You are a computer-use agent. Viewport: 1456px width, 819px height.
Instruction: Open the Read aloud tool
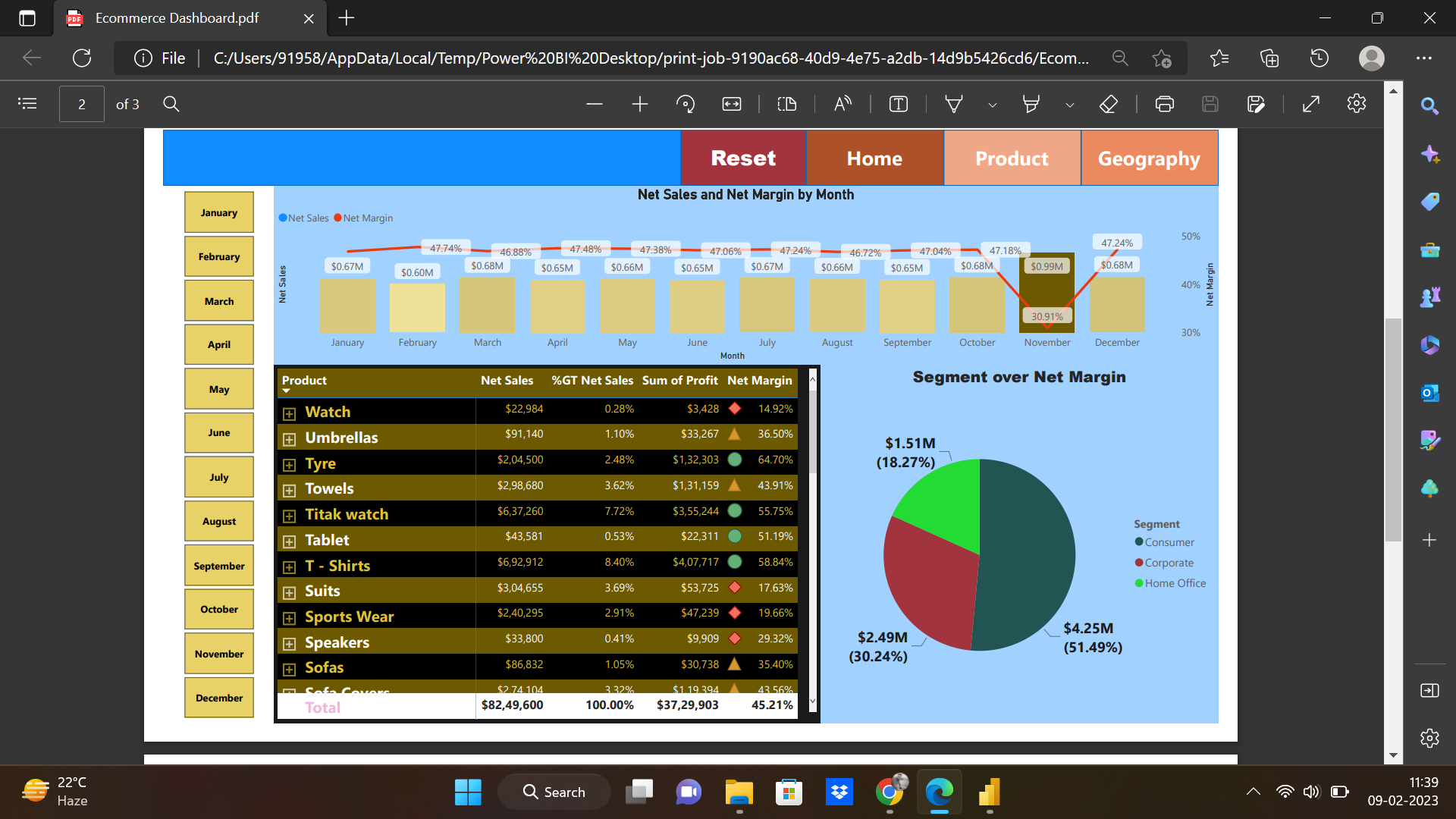(x=843, y=104)
